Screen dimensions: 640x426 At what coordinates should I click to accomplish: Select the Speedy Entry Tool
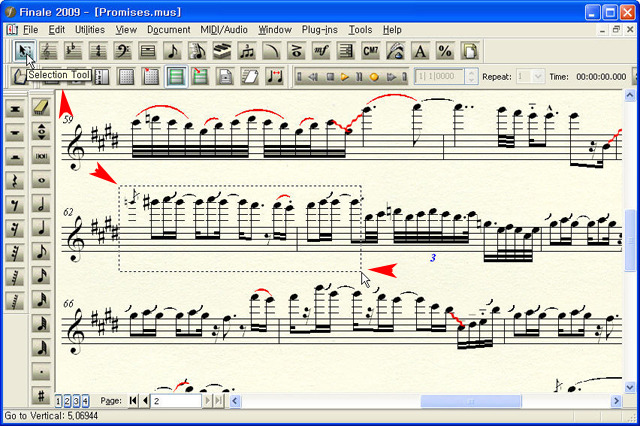pyautogui.click(x=198, y=51)
